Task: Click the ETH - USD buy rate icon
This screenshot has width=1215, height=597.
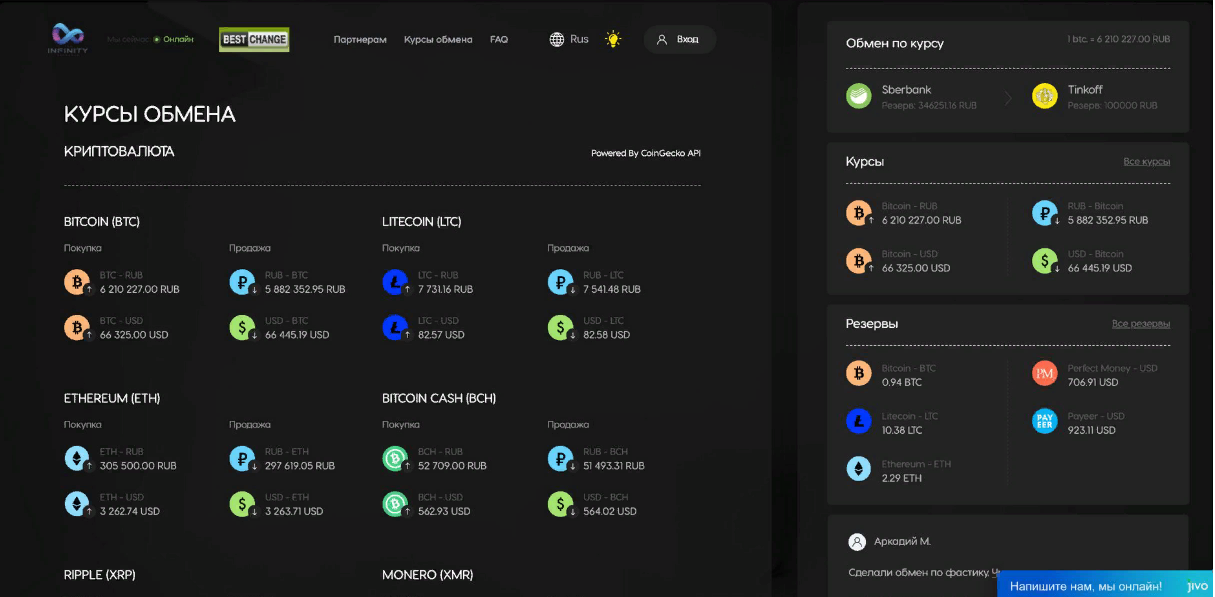Action: tap(77, 504)
